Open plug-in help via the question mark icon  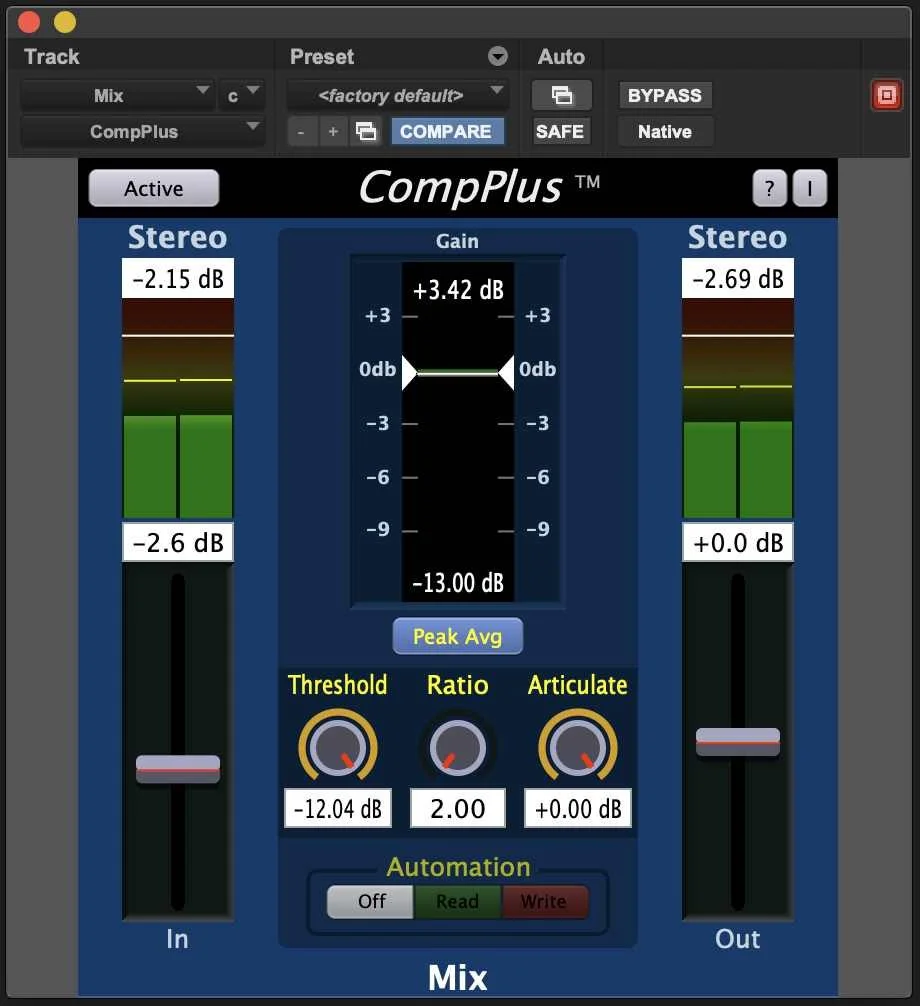point(769,188)
